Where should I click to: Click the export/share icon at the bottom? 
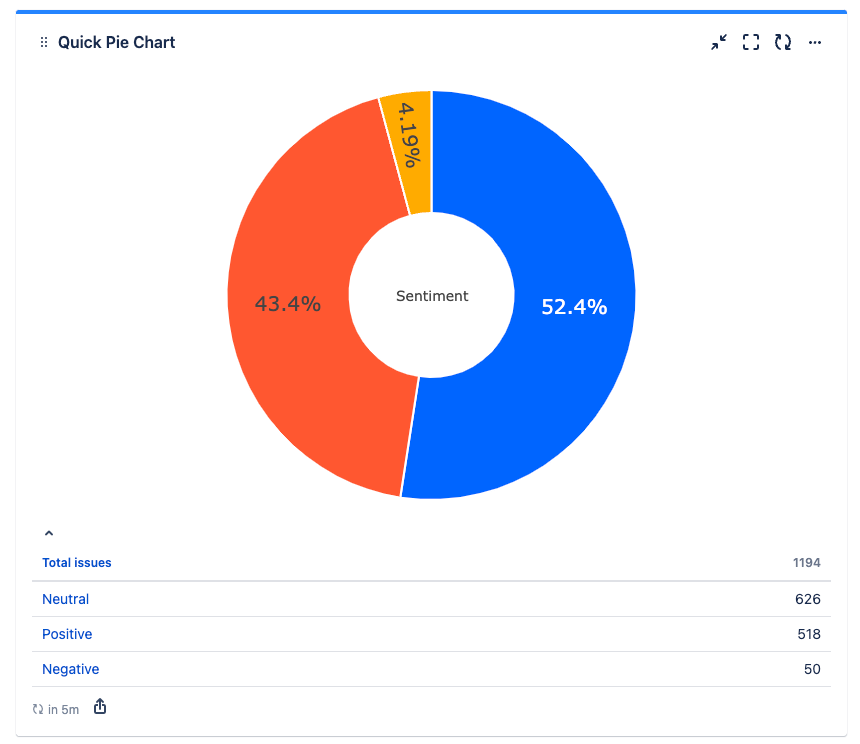(x=99, y=706)
